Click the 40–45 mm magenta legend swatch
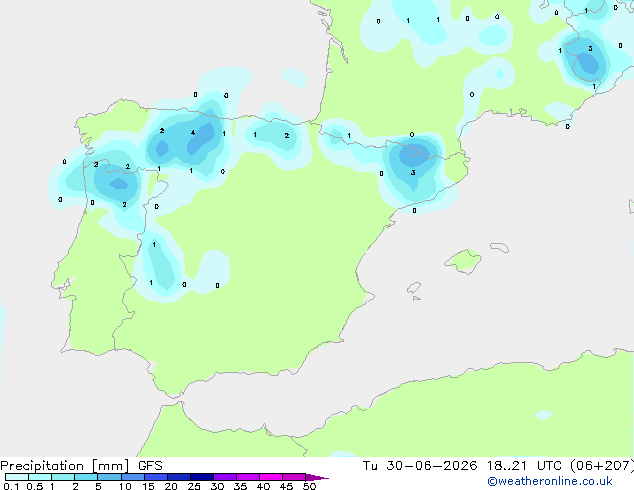The height and width of the screenshot is (490, 634). pos(271,477)
